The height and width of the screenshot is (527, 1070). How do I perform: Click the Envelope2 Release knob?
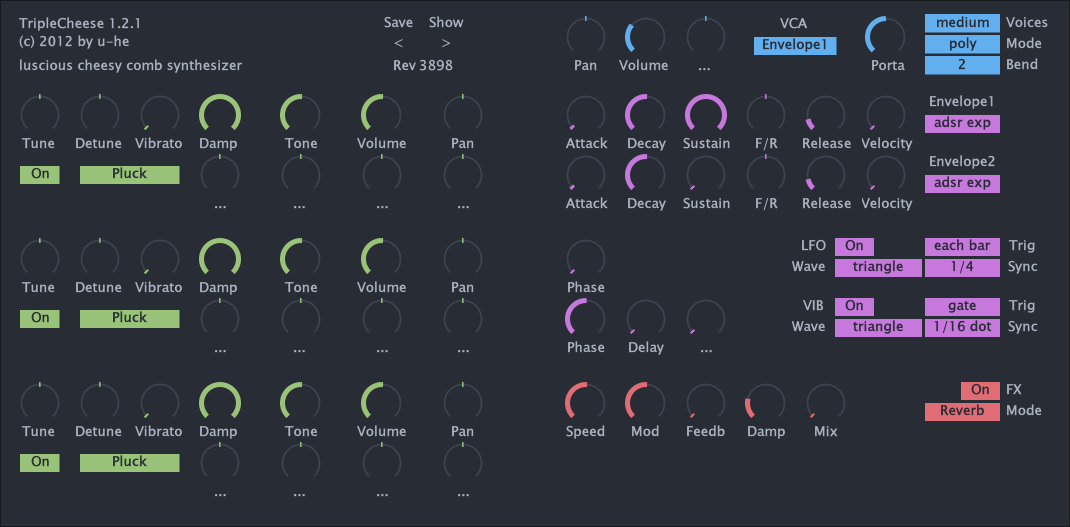826,173
